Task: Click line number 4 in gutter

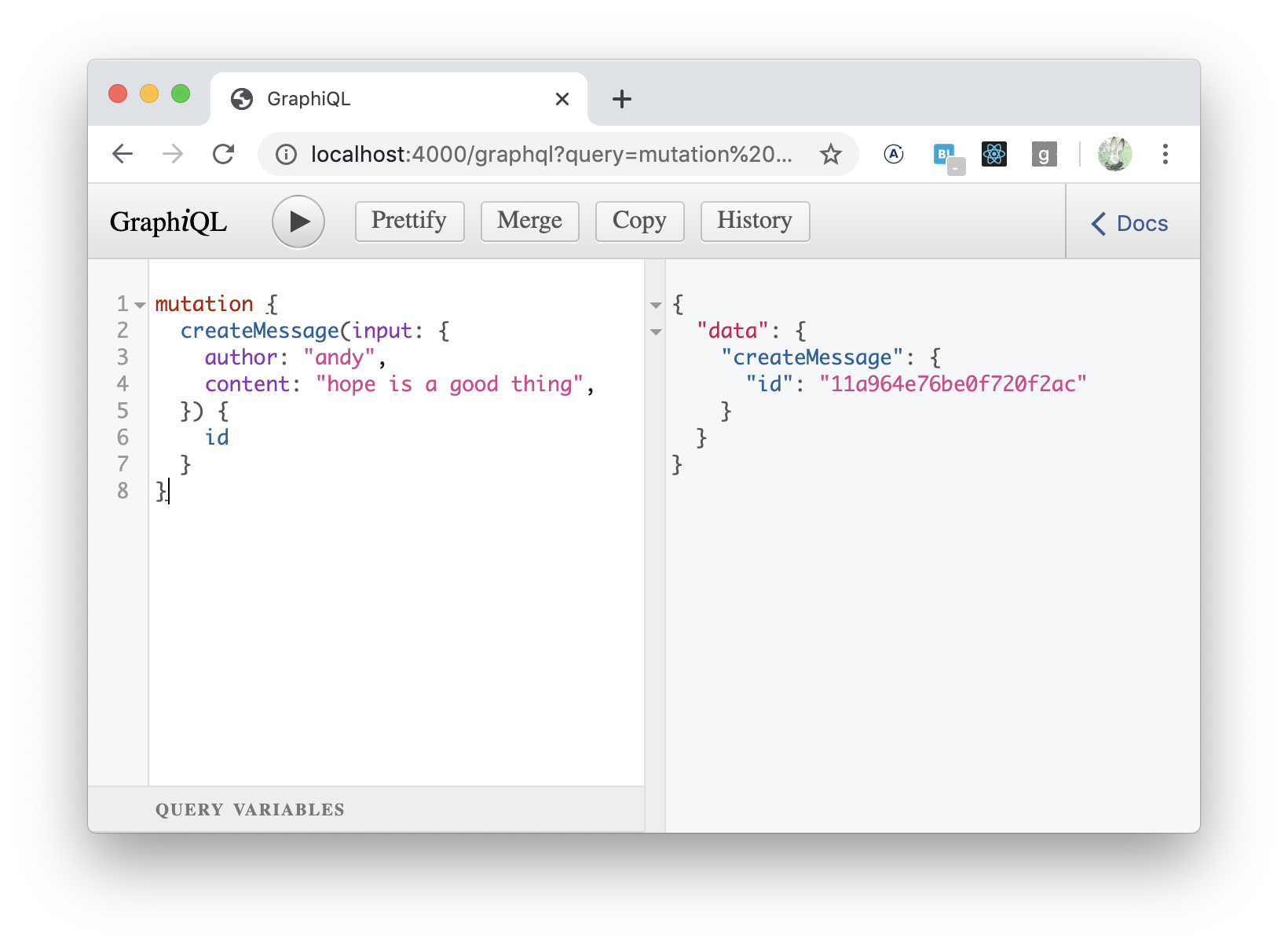Action: tap(123, 384)
